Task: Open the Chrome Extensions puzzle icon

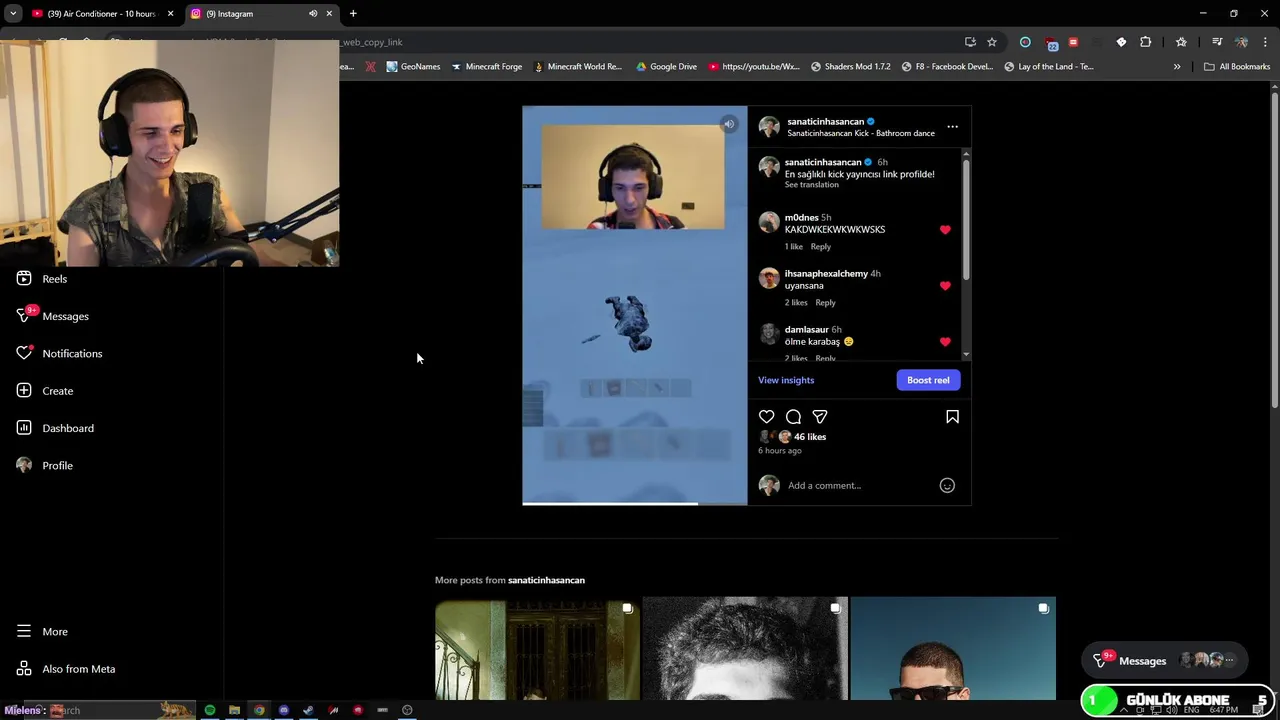Action: tap(1146, 42)
